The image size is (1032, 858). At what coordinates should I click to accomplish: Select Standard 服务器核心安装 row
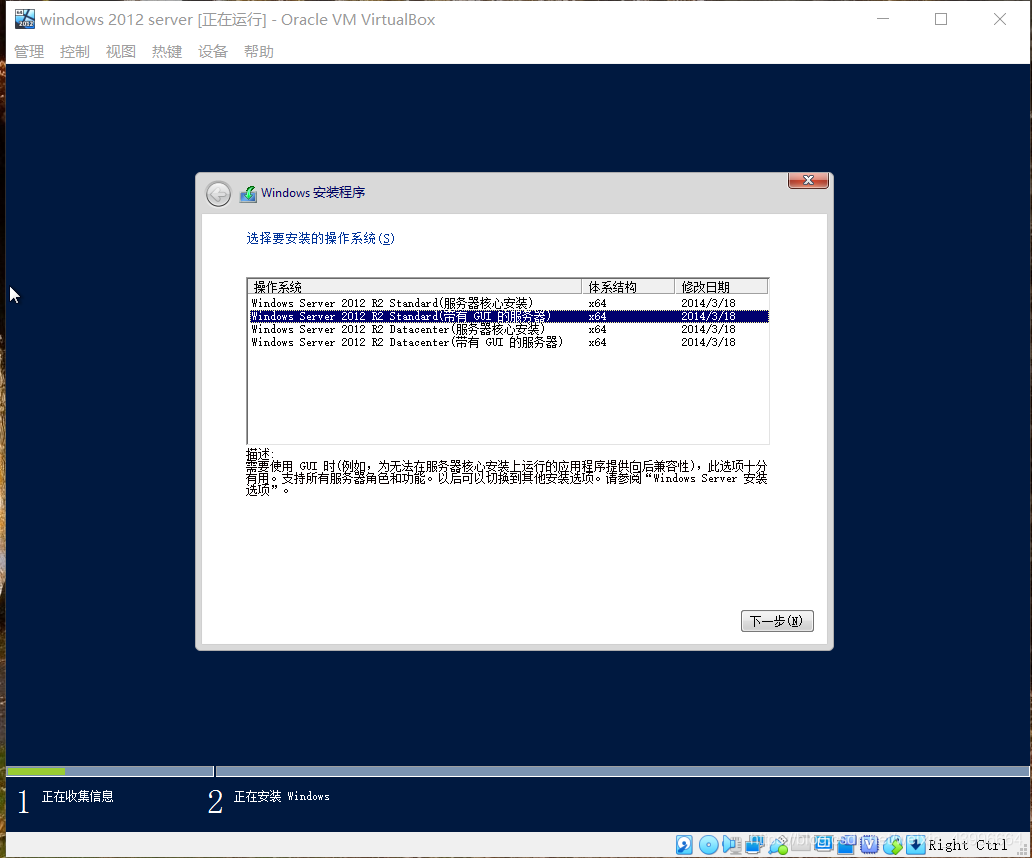(x=508, y=303)
